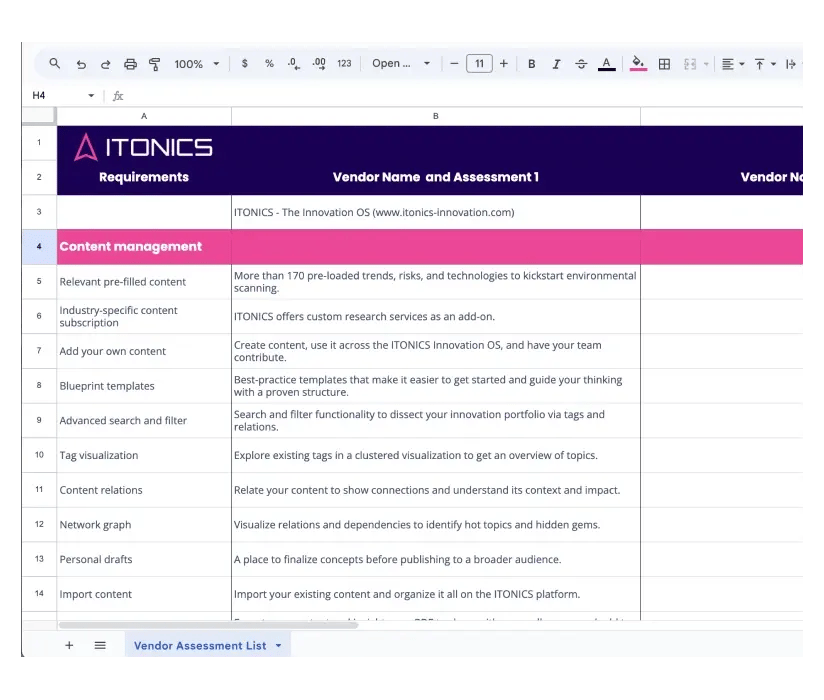Open the name box dropdown arrow
Screen dimensions: 824x700
pos(91,96)
